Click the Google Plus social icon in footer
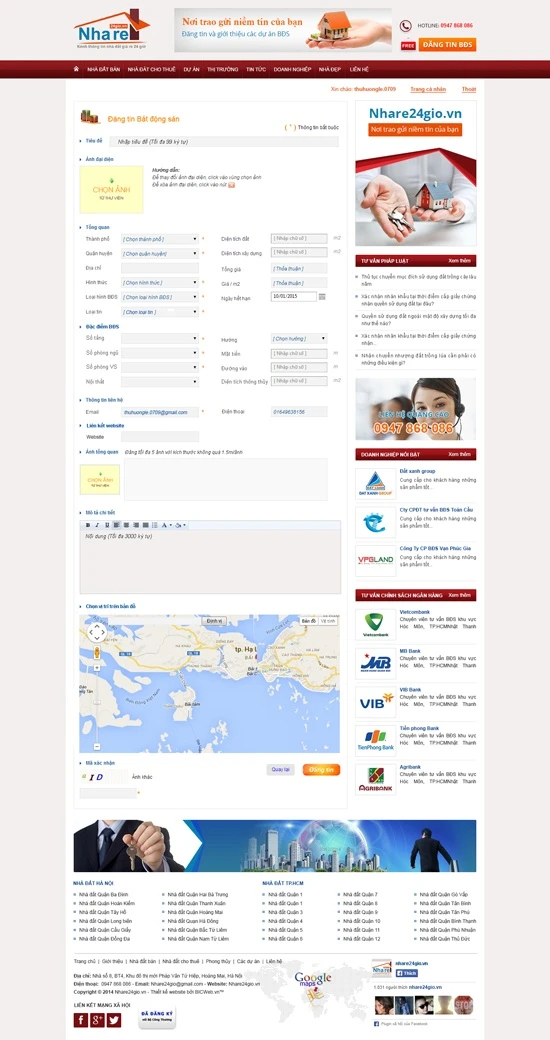 (98, 1019)
